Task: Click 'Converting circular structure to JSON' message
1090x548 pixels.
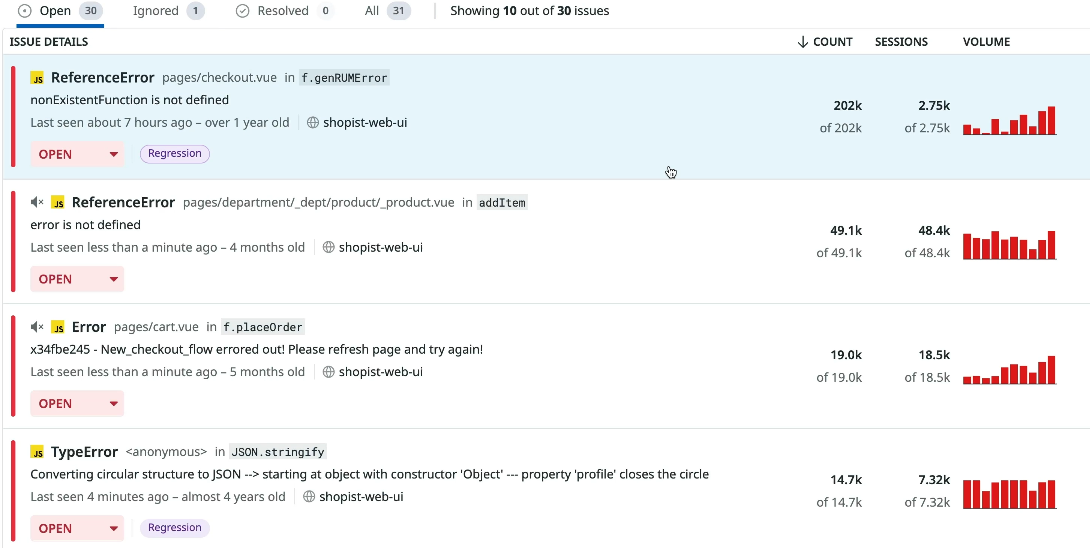Action: 370,474
